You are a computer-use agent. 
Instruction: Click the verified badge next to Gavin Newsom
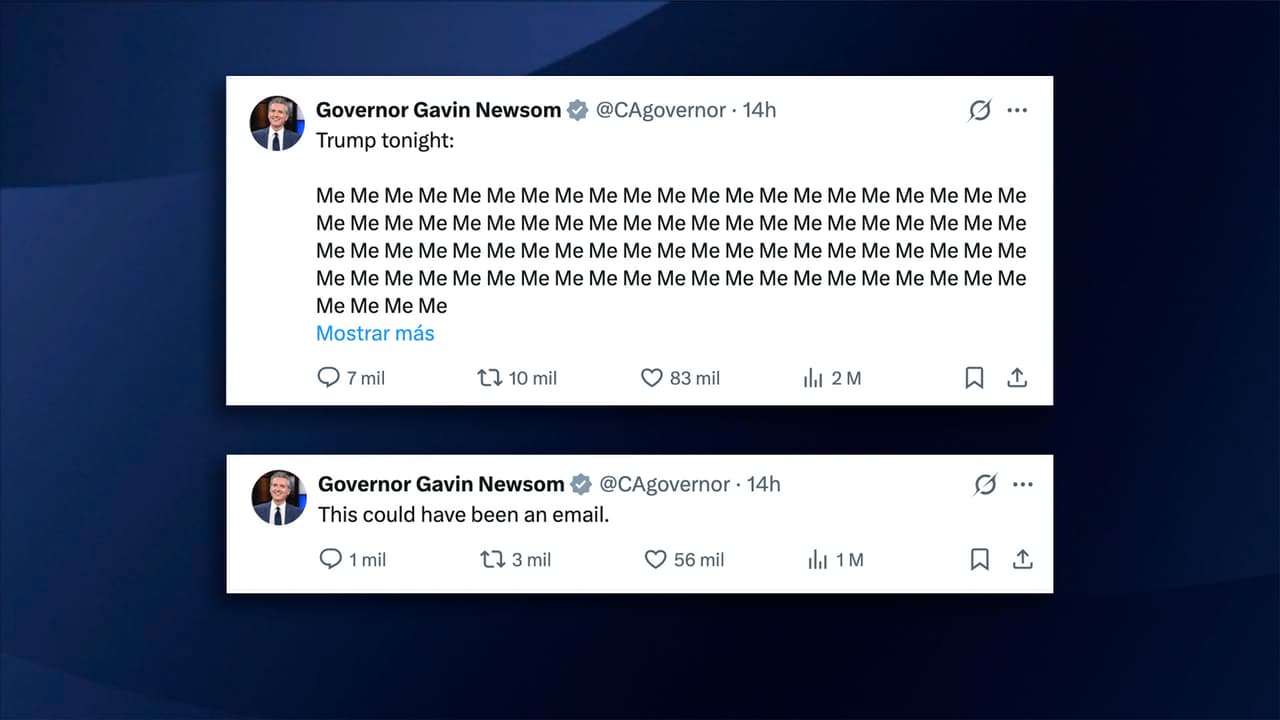tap(577, 110)
